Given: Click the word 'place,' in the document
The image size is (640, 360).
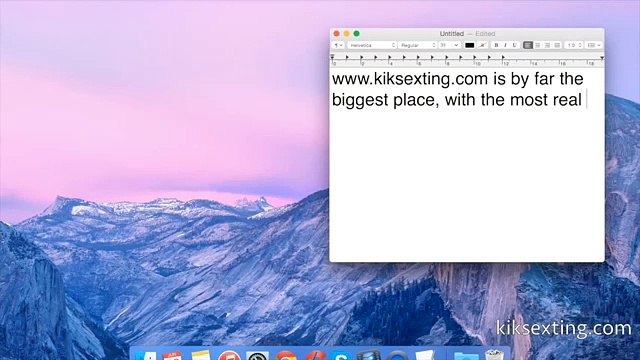Looking at the screenshot, I should click(x=416, y=100).
